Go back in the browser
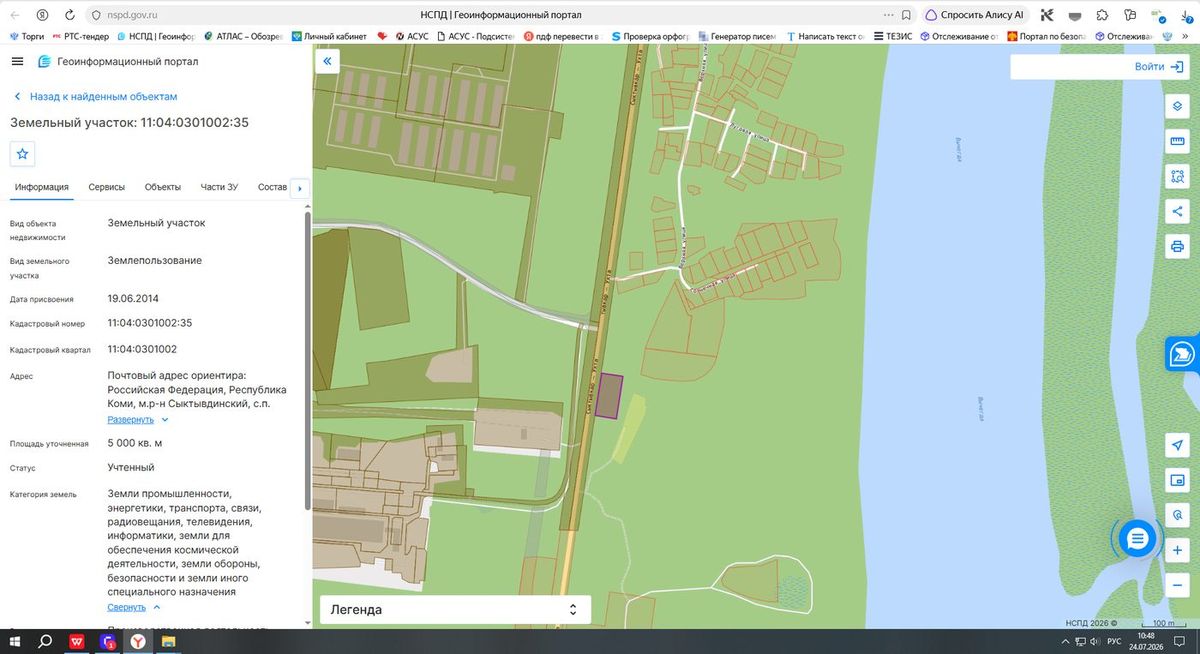 pyautogui.click(x=15, y=15)
